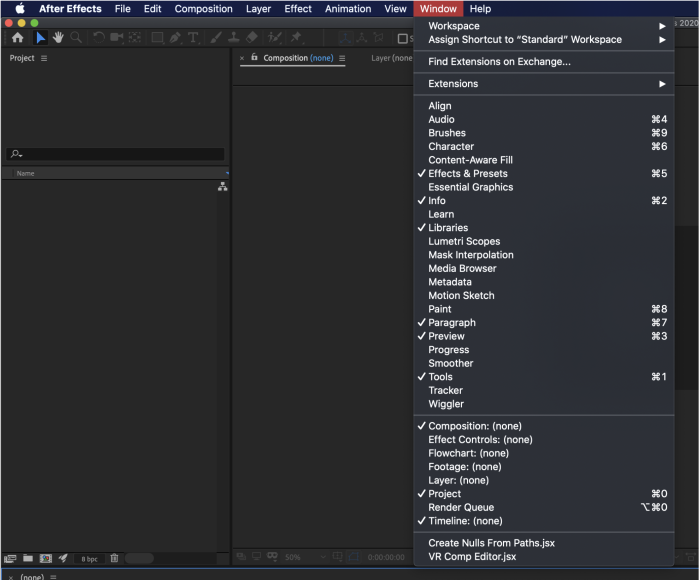
Task: Run VR Comp Editor.jsx script
Action: tap(544, 557)
